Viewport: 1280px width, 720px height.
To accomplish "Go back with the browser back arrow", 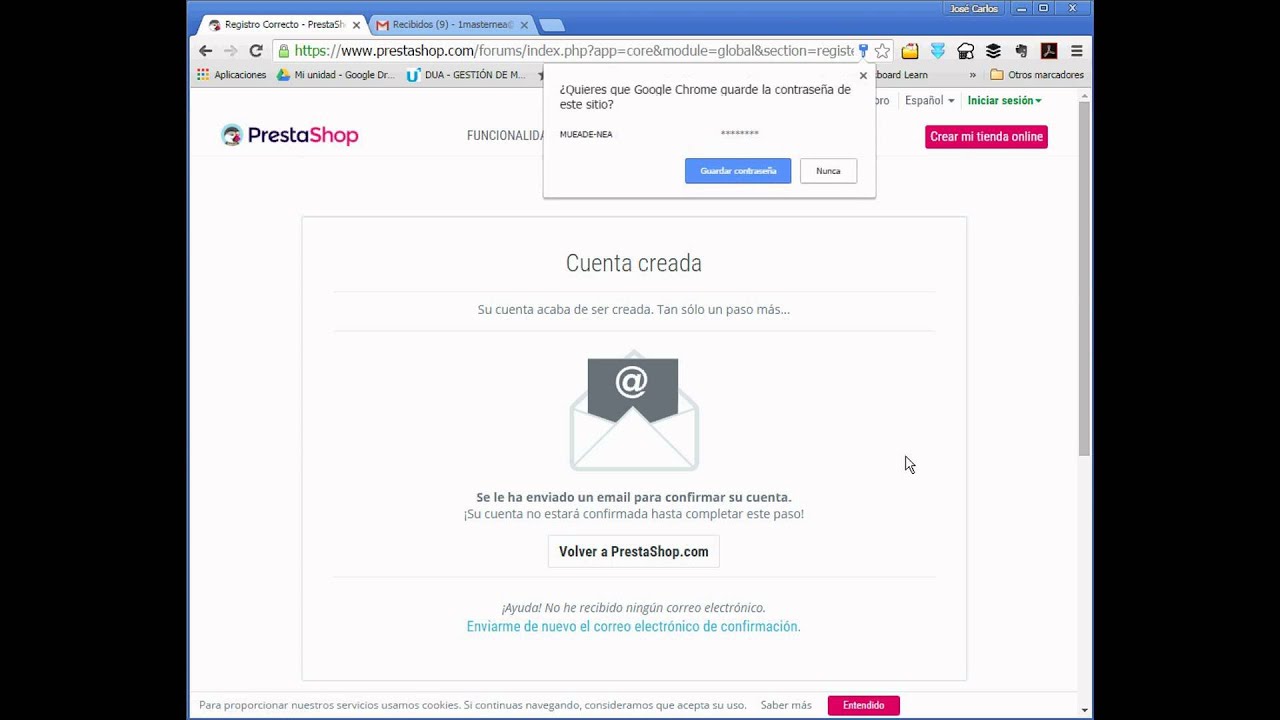I will click(205, 50).
